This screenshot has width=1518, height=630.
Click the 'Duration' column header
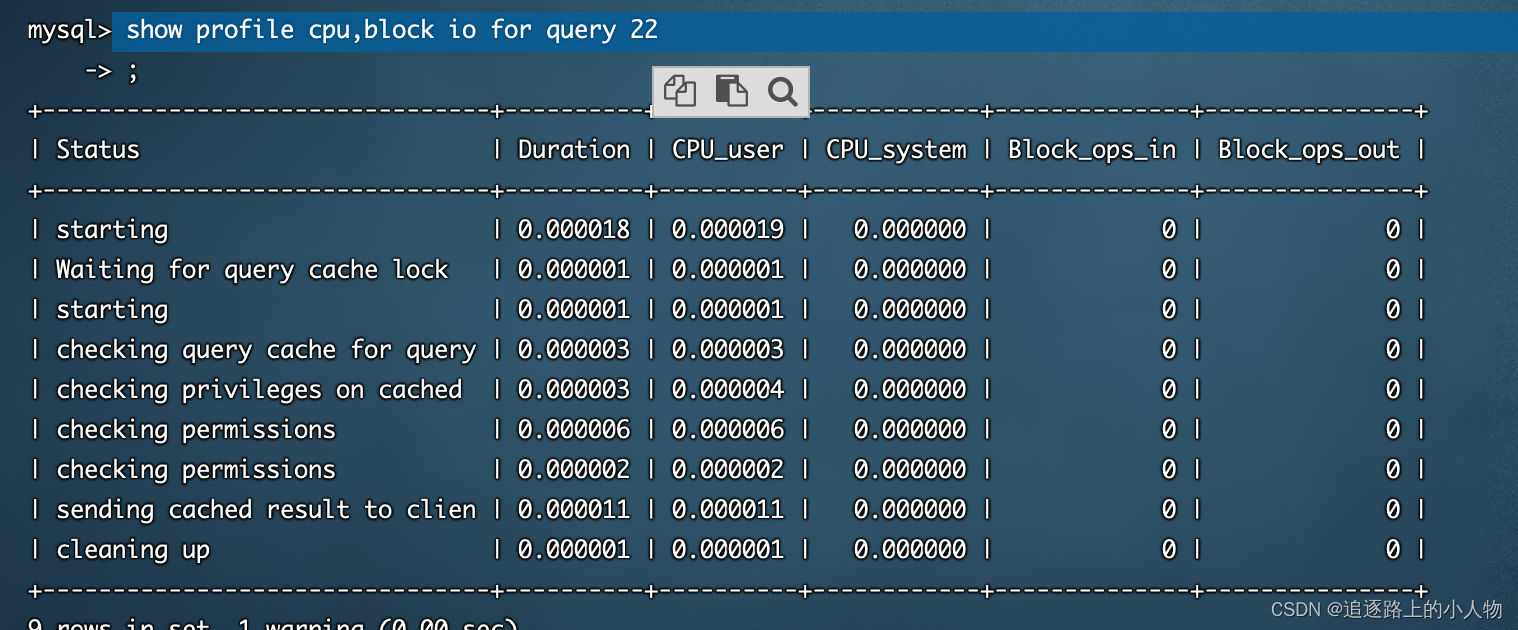pyautogui.click(x=574, y=149)
